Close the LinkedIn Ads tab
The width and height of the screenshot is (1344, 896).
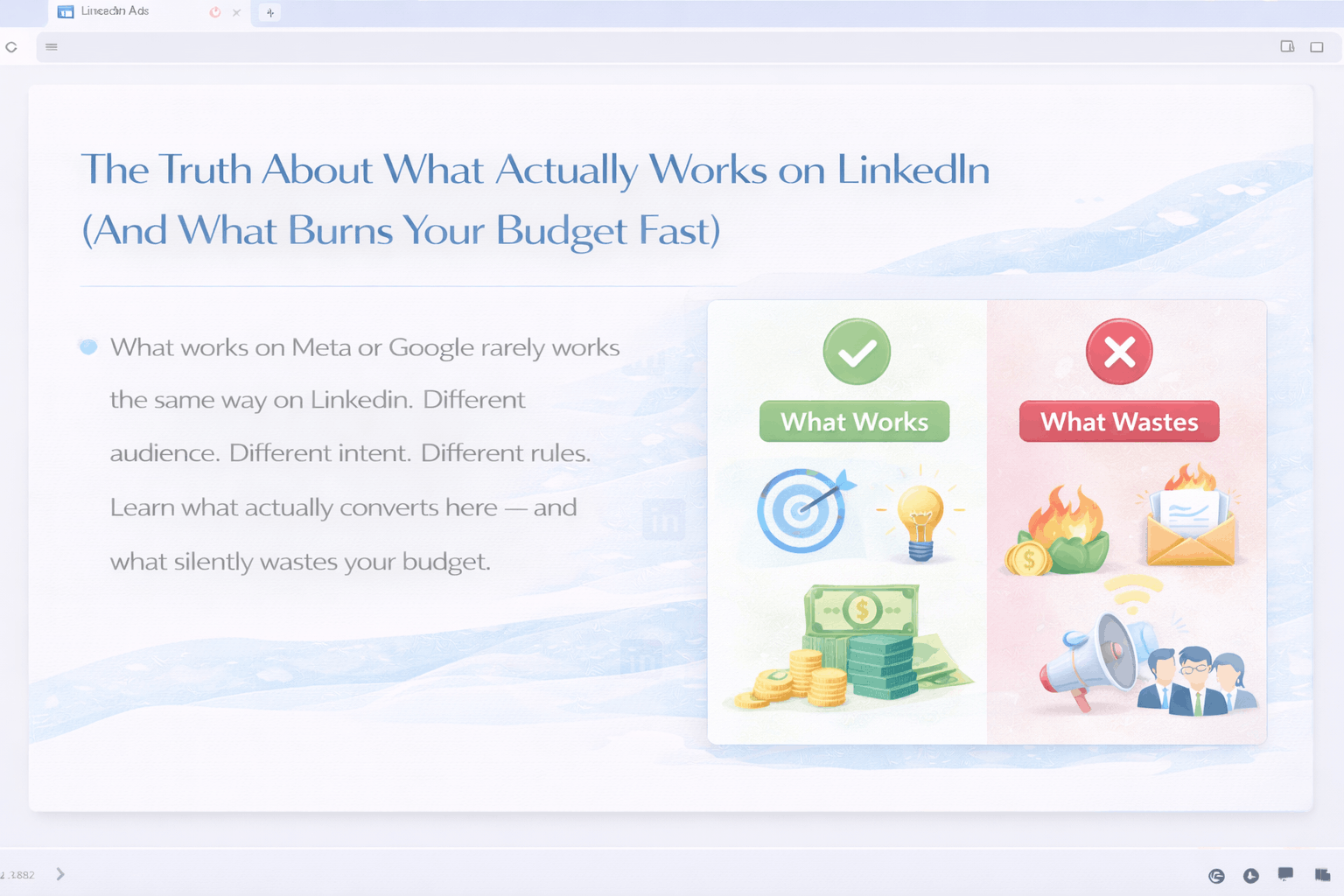coord(236,12)
